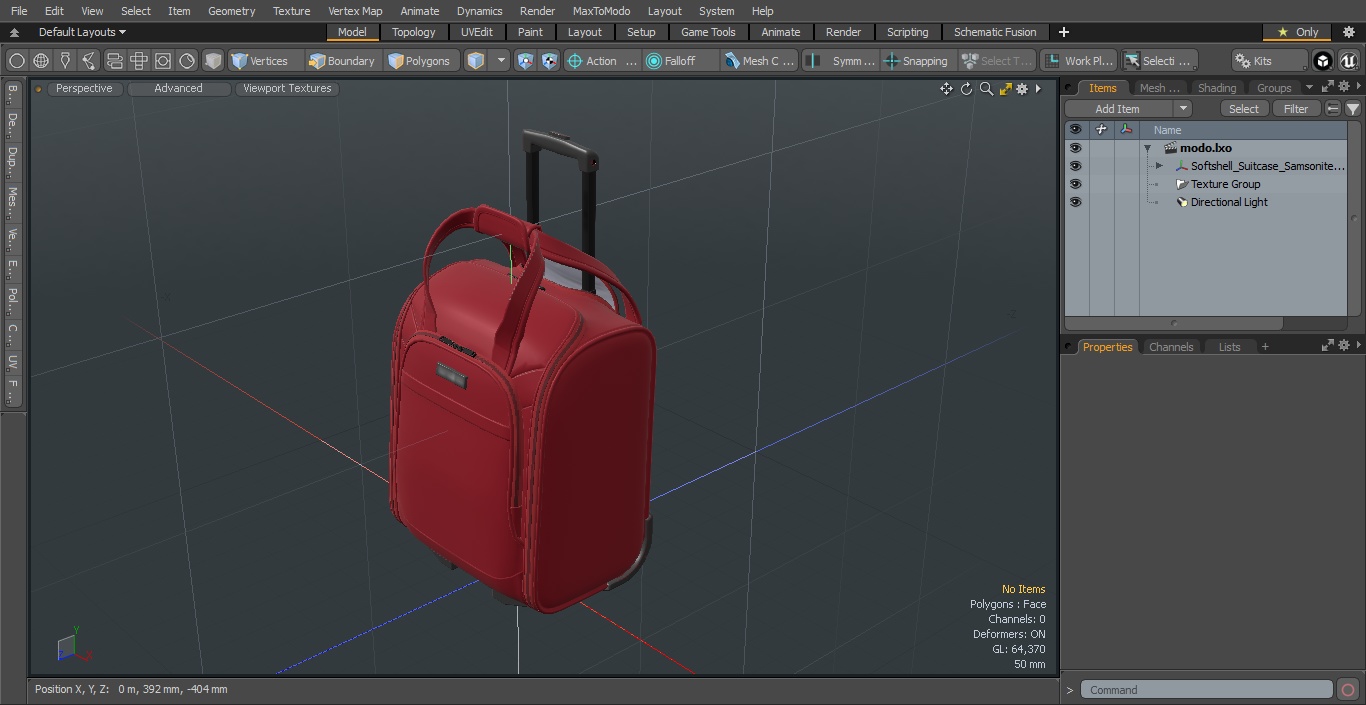Click the Unreal Engine logo icon
Viewport: 1366px width, 705px height.
1348,61
